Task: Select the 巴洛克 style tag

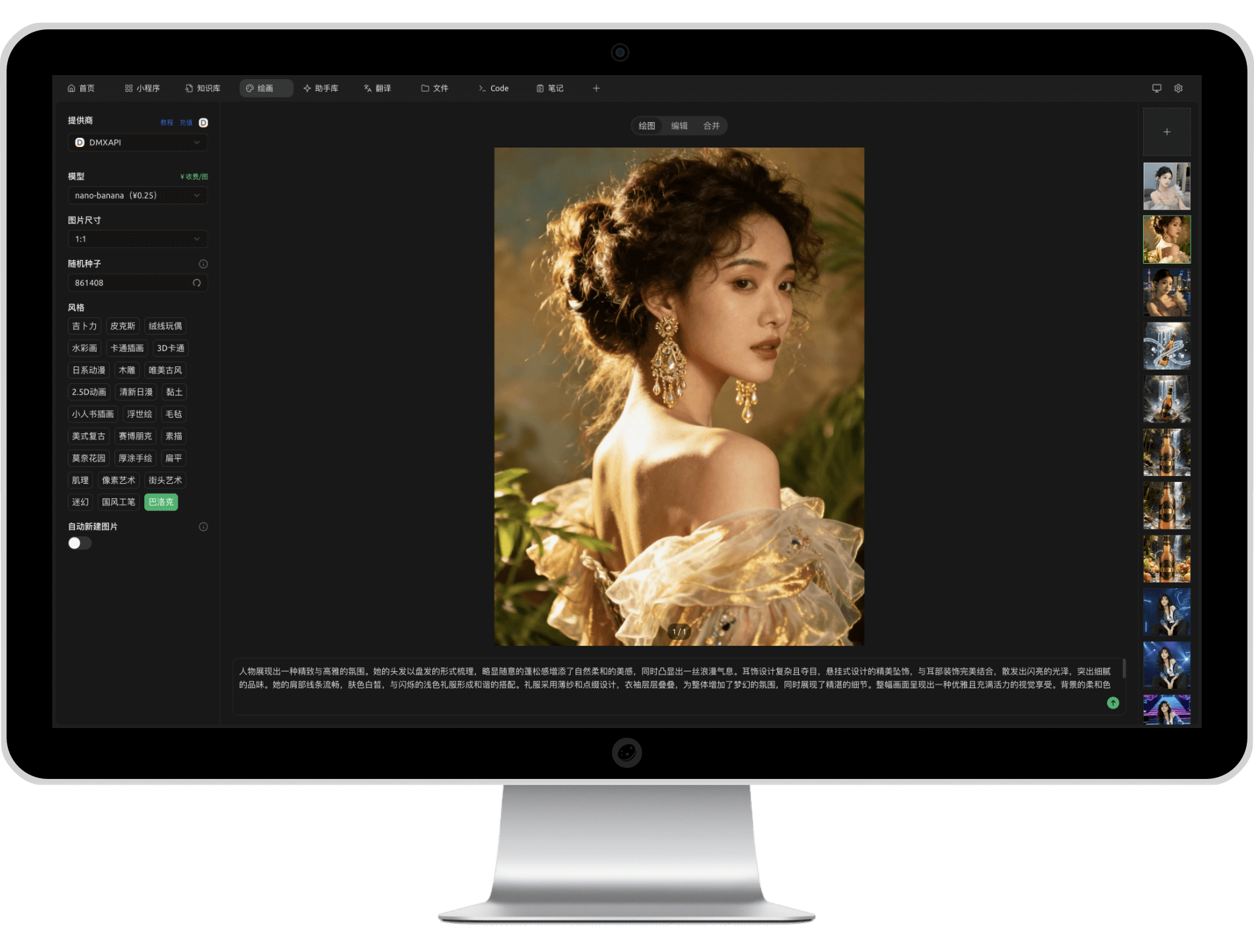Action: click(161, 502)
